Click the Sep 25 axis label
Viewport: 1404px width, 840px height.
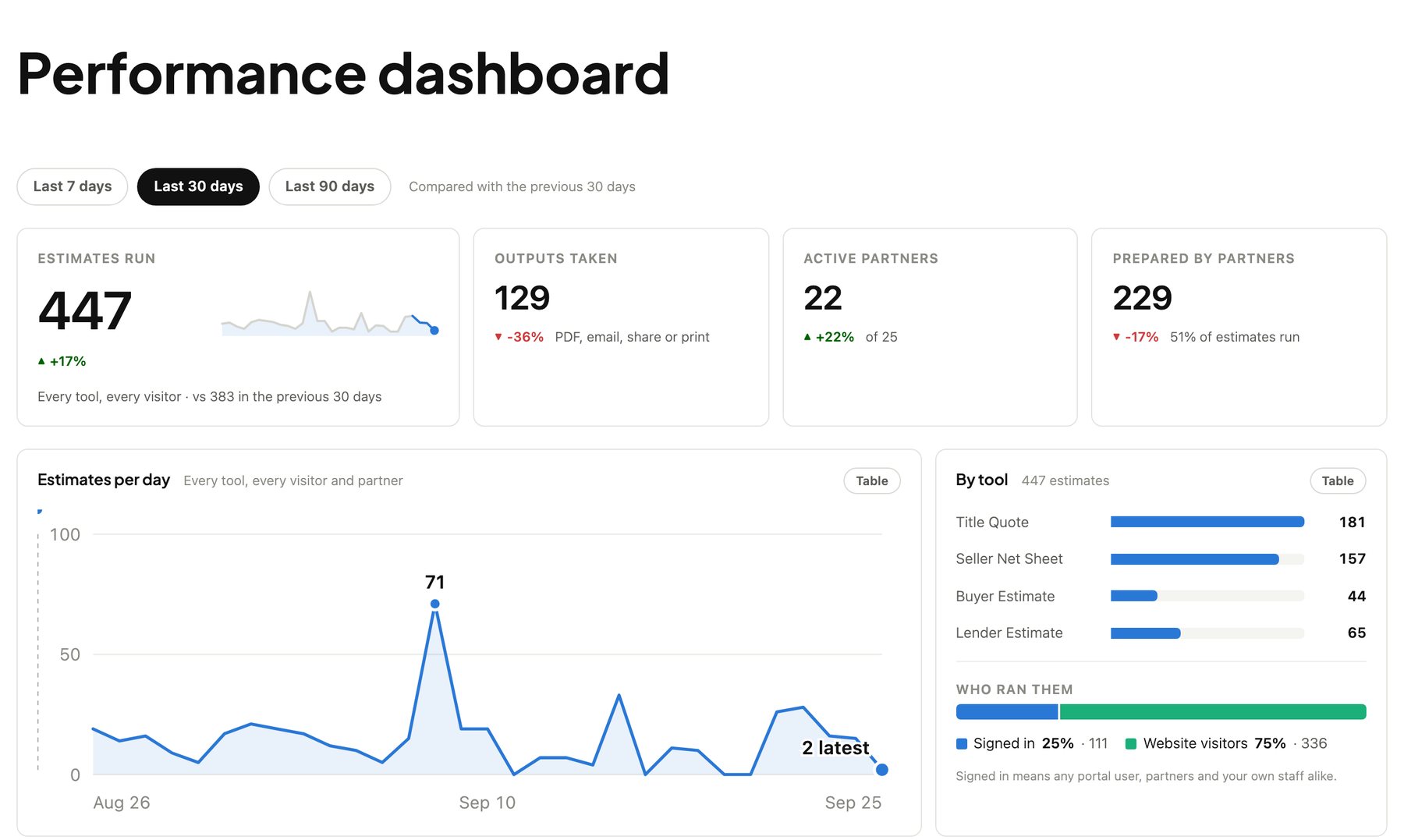[x=853, y=803]
